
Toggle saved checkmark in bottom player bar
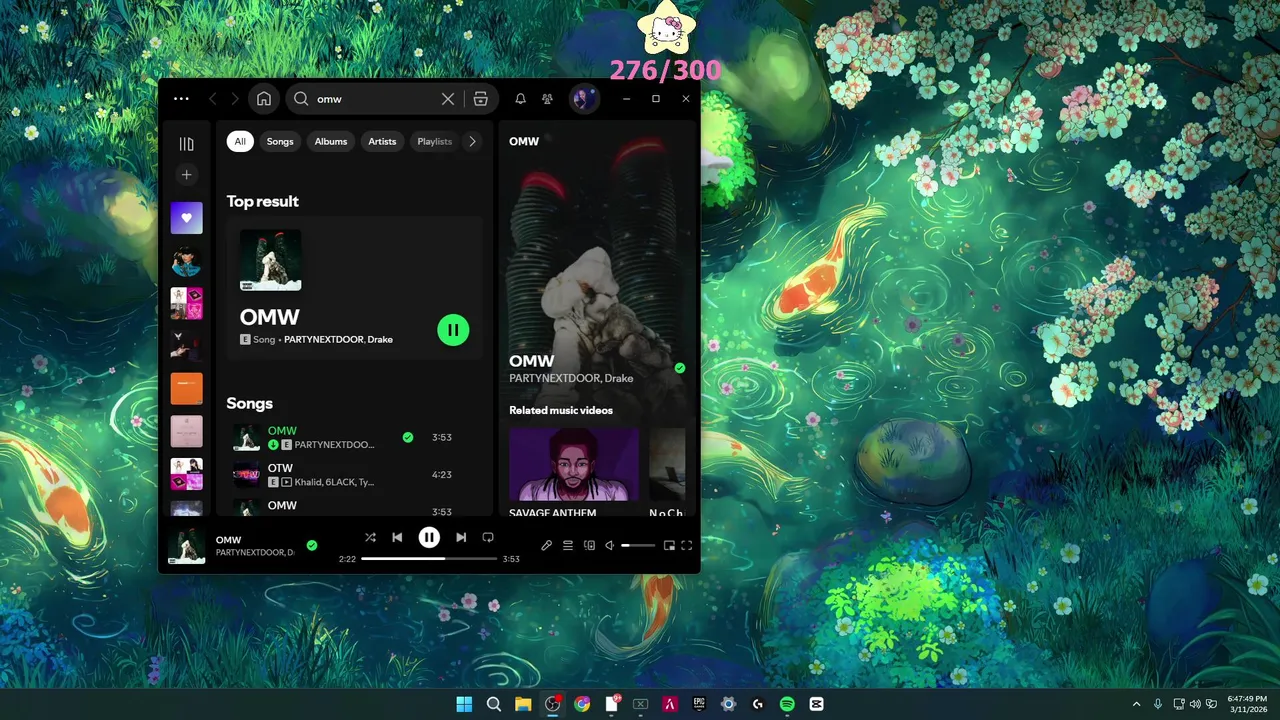click(x=312, y=545)
